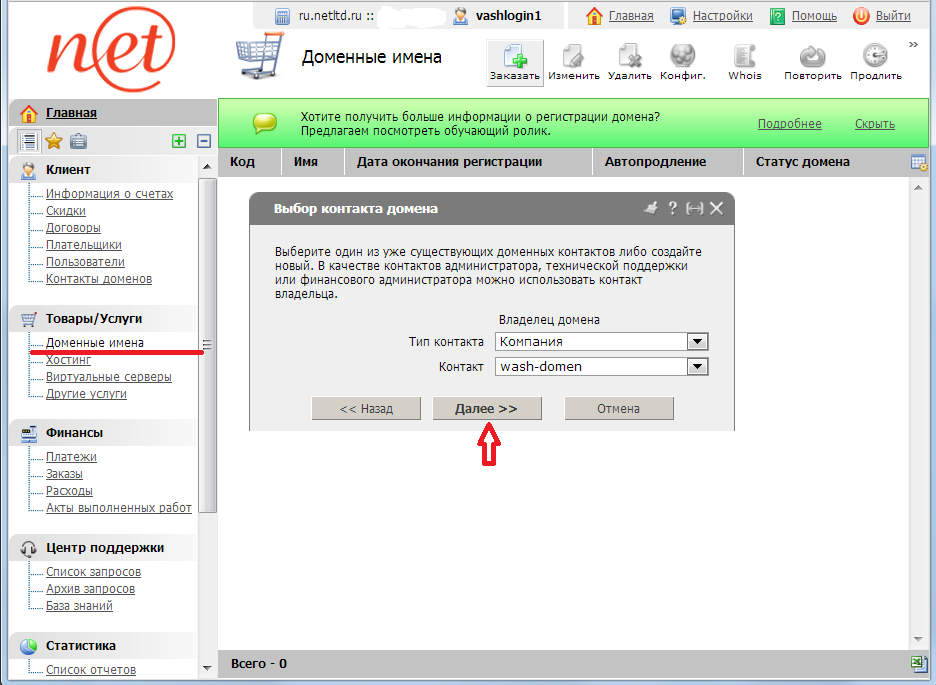Open the Контакт dropdown arrow
This screenshot has height=685, width=936.
pos(697,367)
